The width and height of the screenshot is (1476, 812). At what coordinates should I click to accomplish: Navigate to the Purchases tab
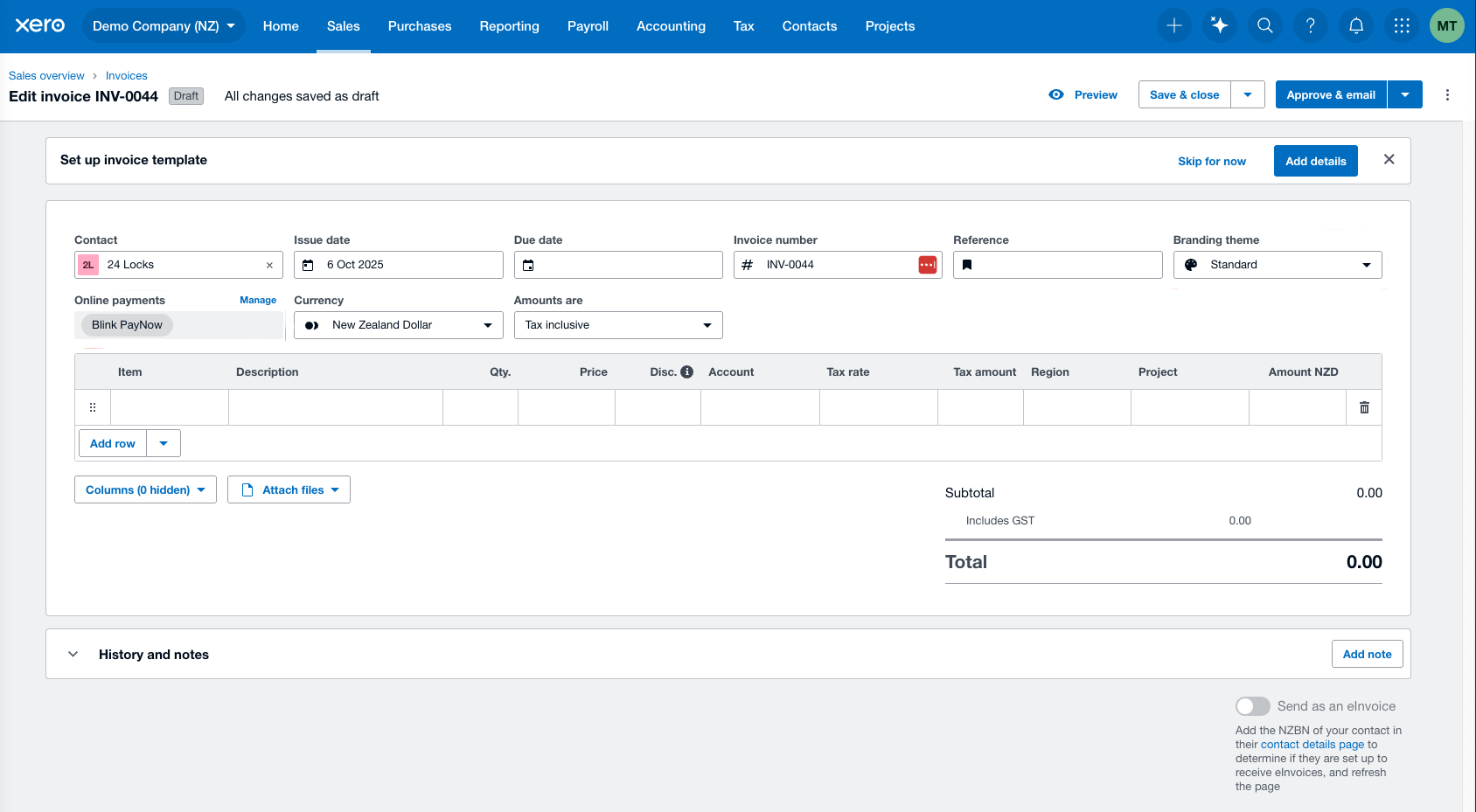point(420,26)
